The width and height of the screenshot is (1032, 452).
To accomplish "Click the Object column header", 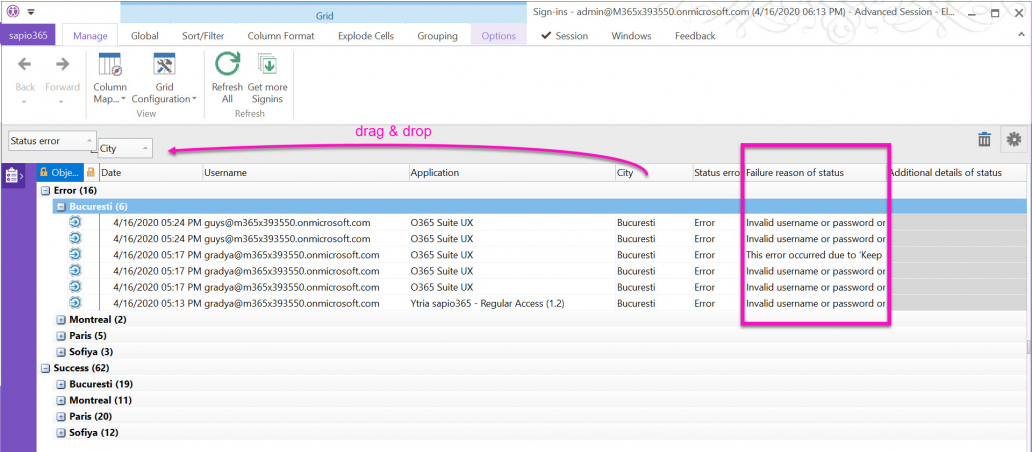I will 60,173.
